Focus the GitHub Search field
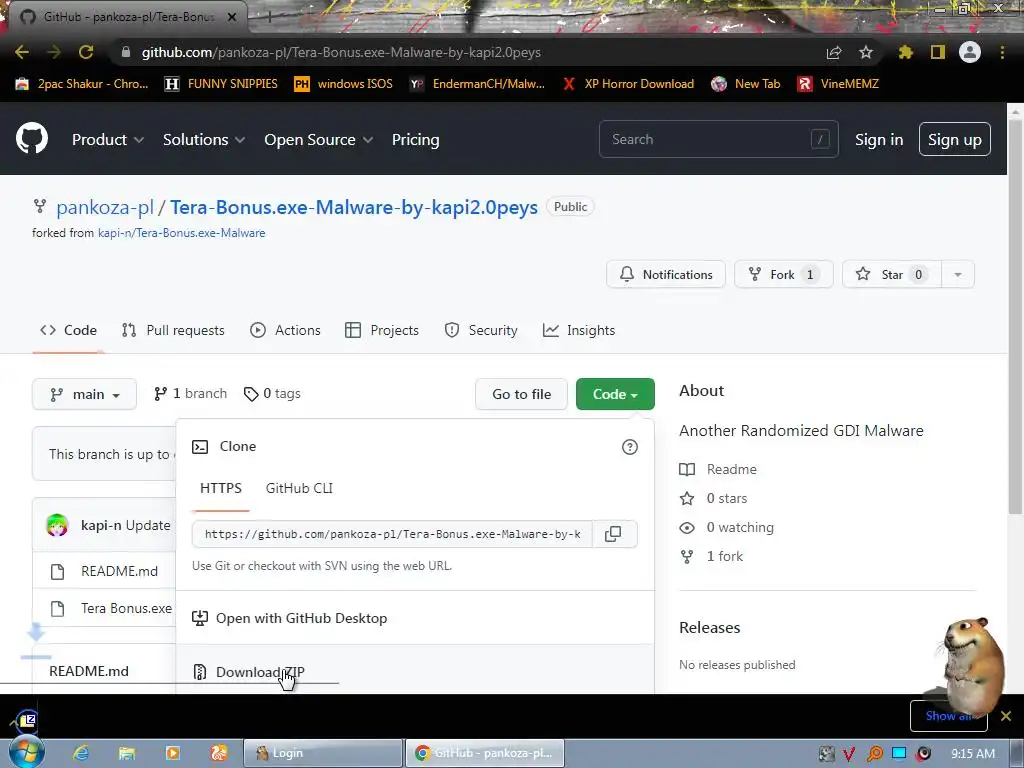Viewport: 1024px width, 768px height. click(718, 139)
